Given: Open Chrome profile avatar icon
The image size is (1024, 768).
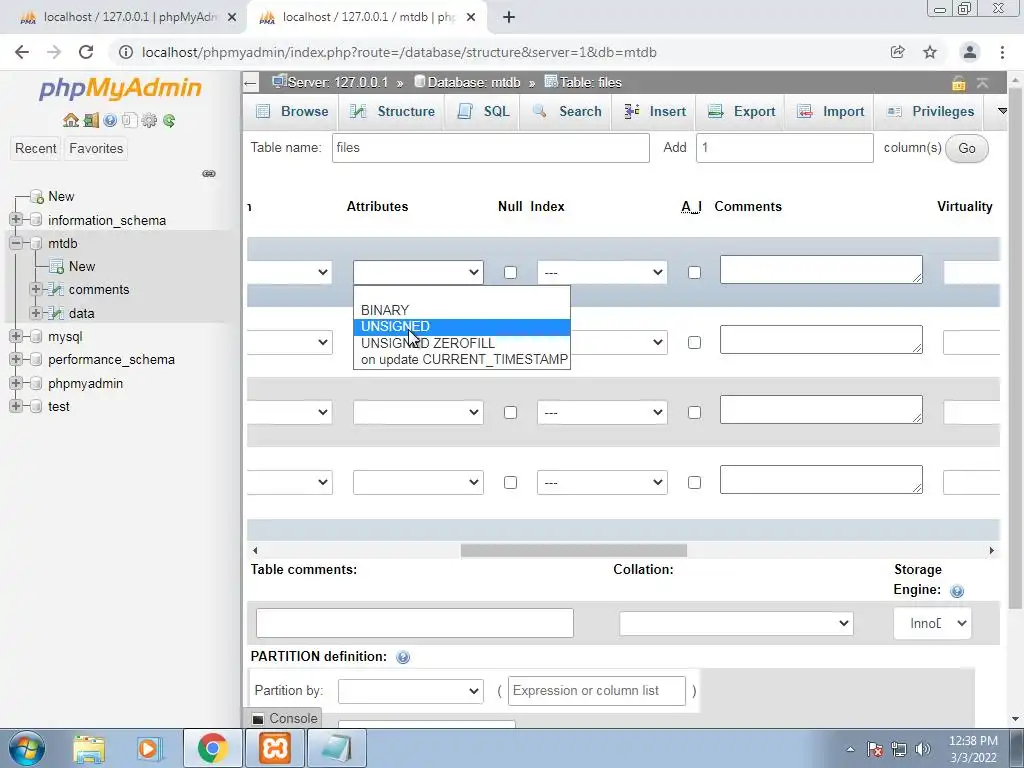Looking at the screenshot, I should (970, 52).
